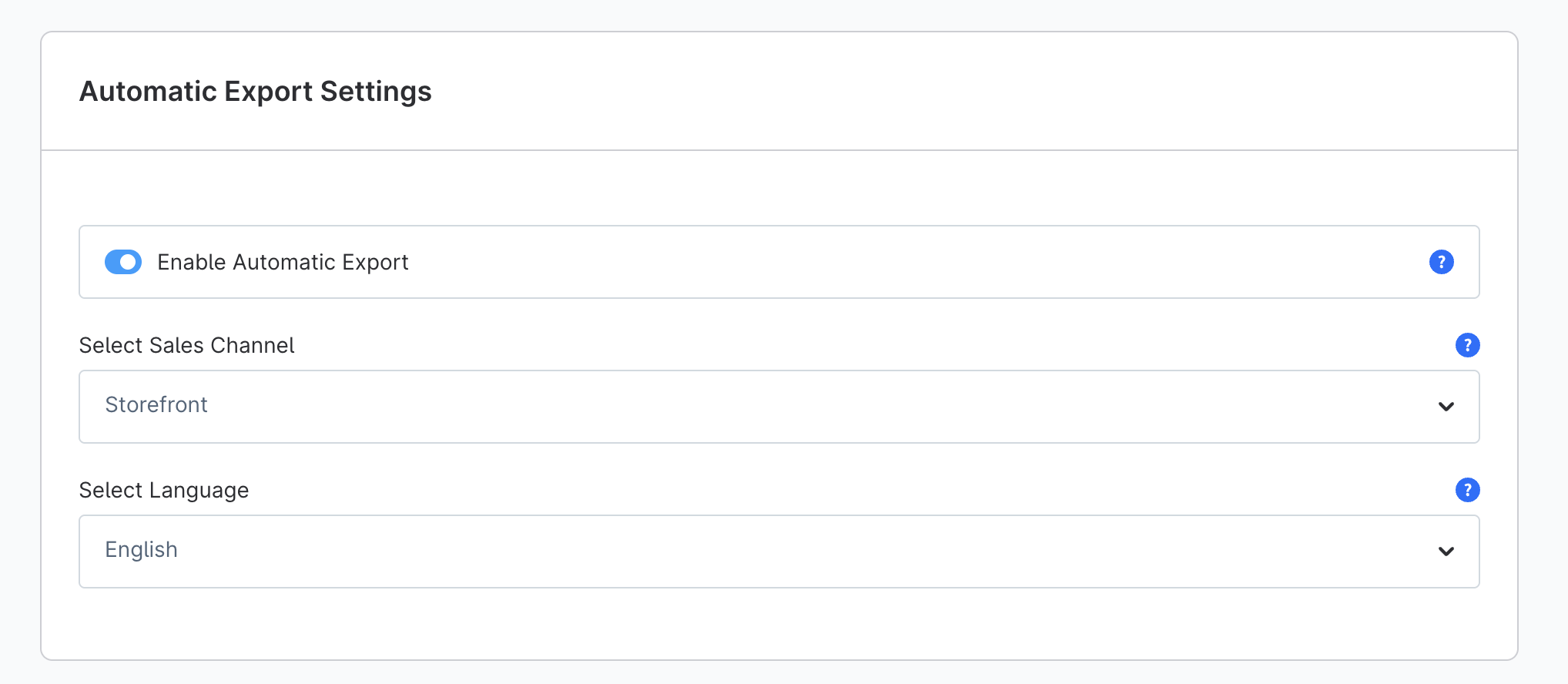Image resolution: width=1568 pixels, height=684 pixels.
Task: Click the Enable Automatic Export label text
Action: 283,262
